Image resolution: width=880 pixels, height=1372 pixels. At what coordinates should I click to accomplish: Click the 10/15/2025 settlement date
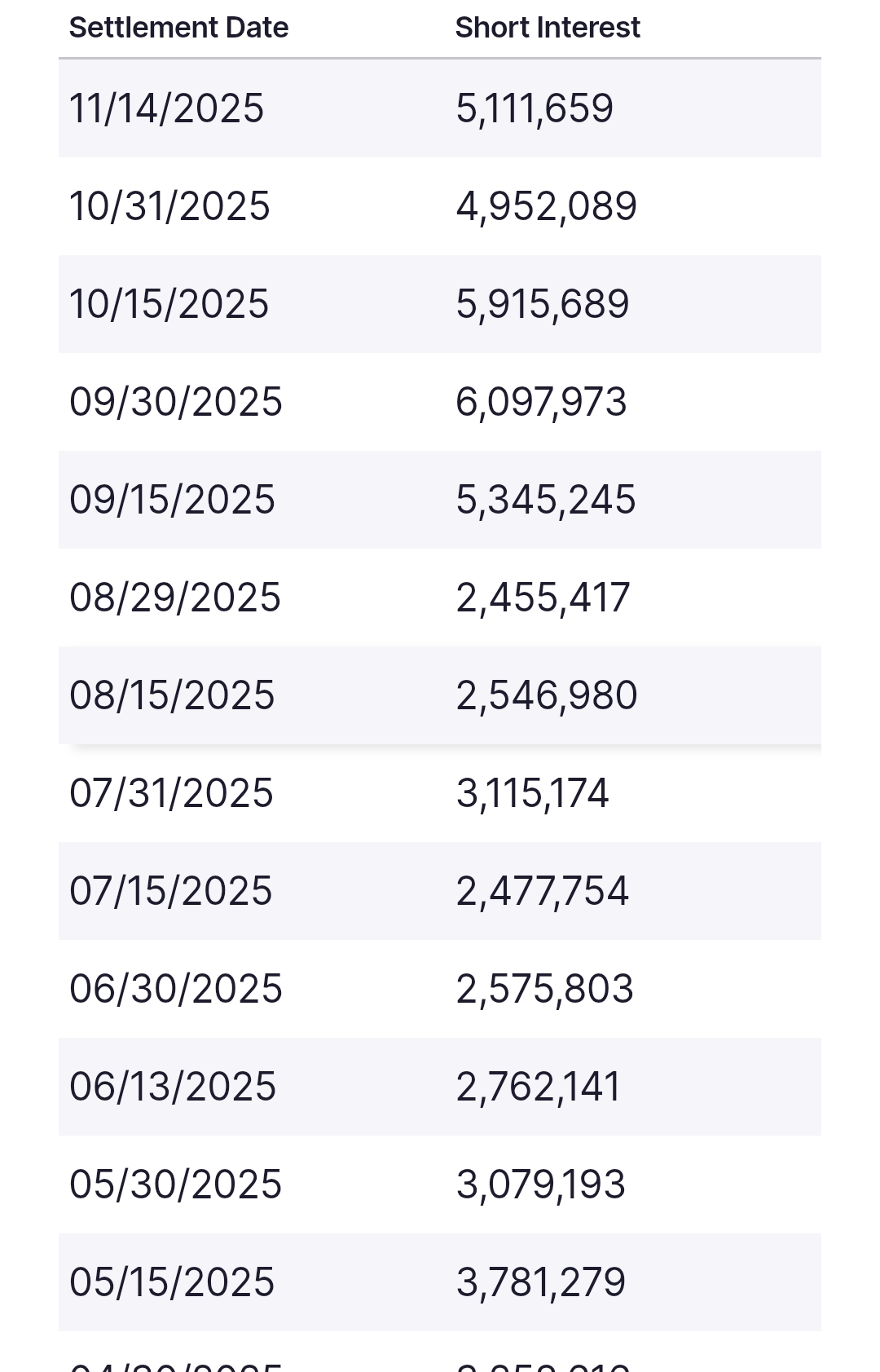[169, 304]
